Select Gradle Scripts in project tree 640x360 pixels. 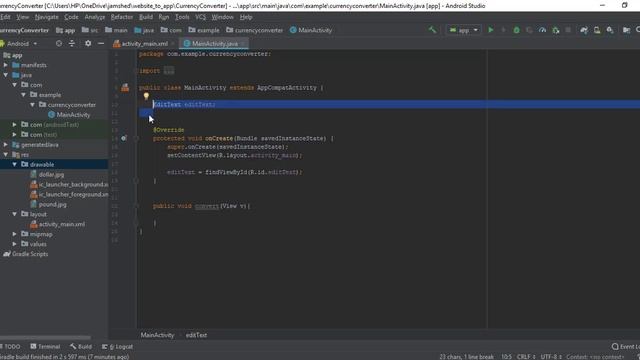[26, 254]
